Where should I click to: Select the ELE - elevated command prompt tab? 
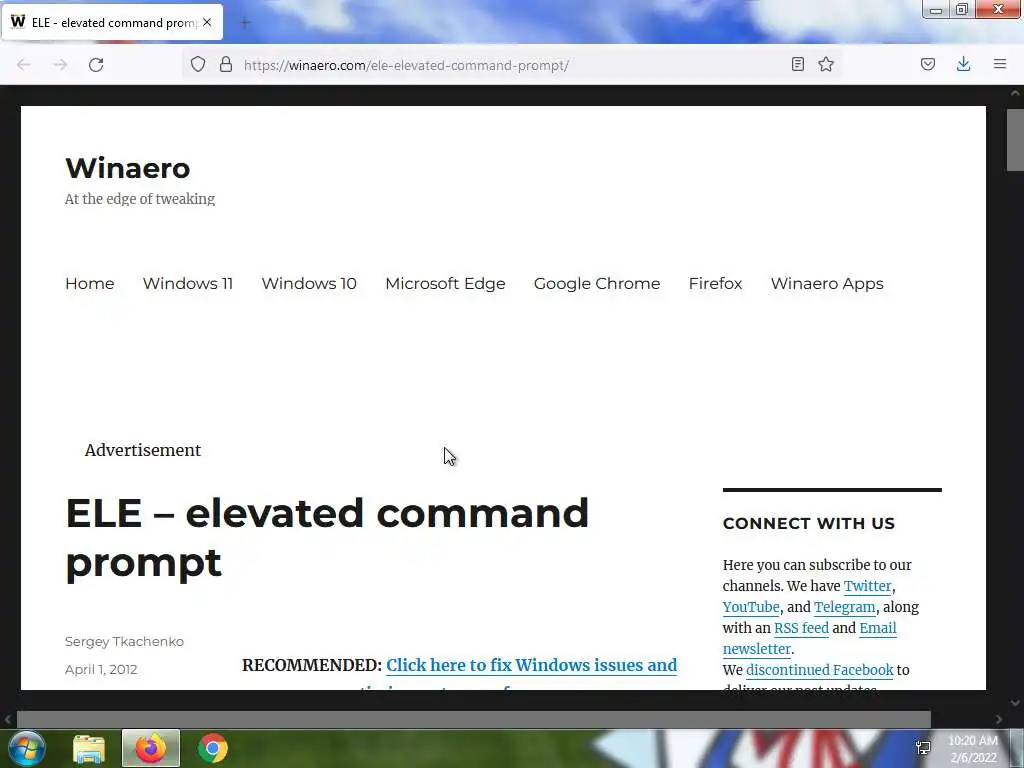pos(113,22)
